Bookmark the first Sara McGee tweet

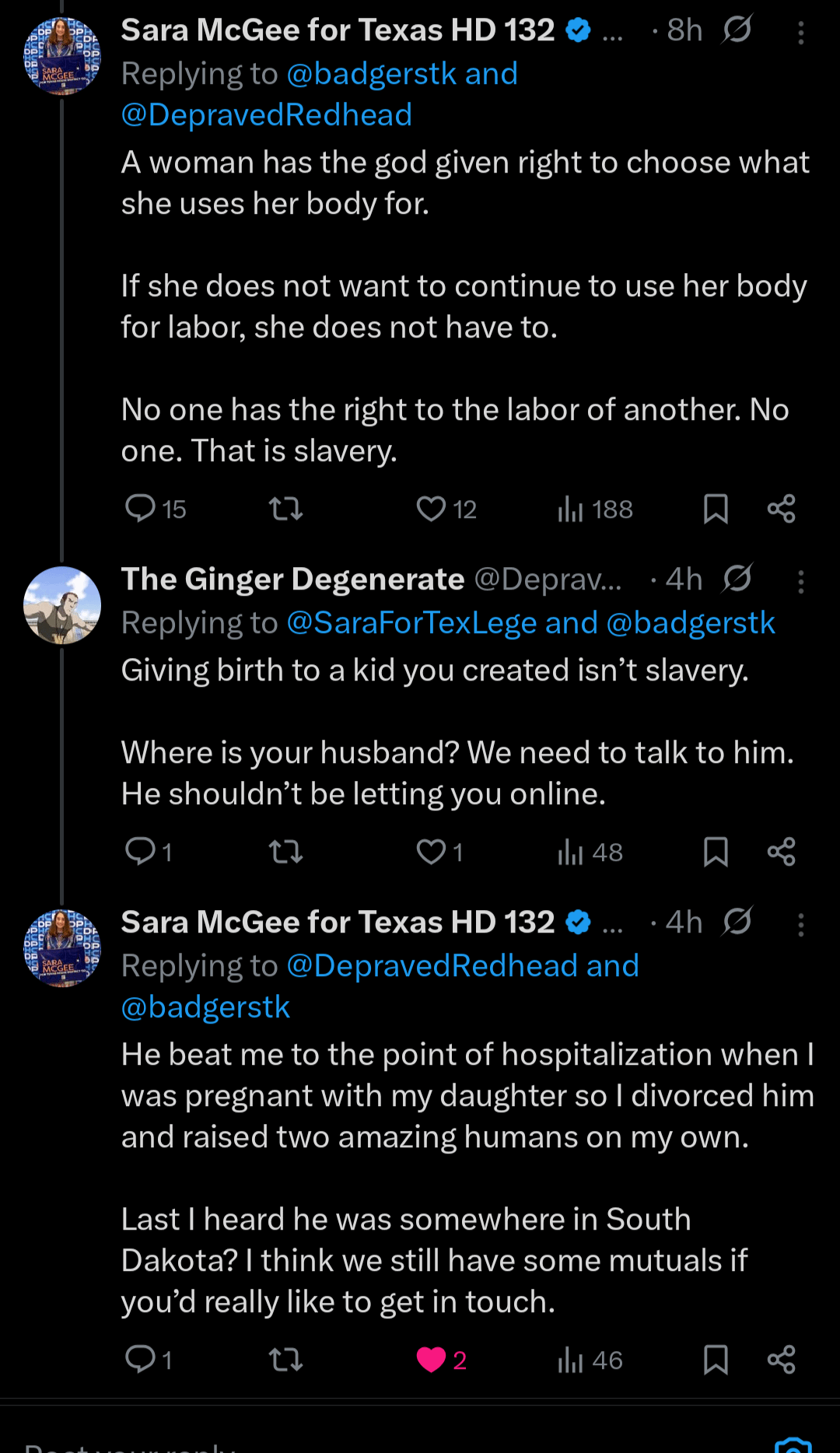[716, 509]
